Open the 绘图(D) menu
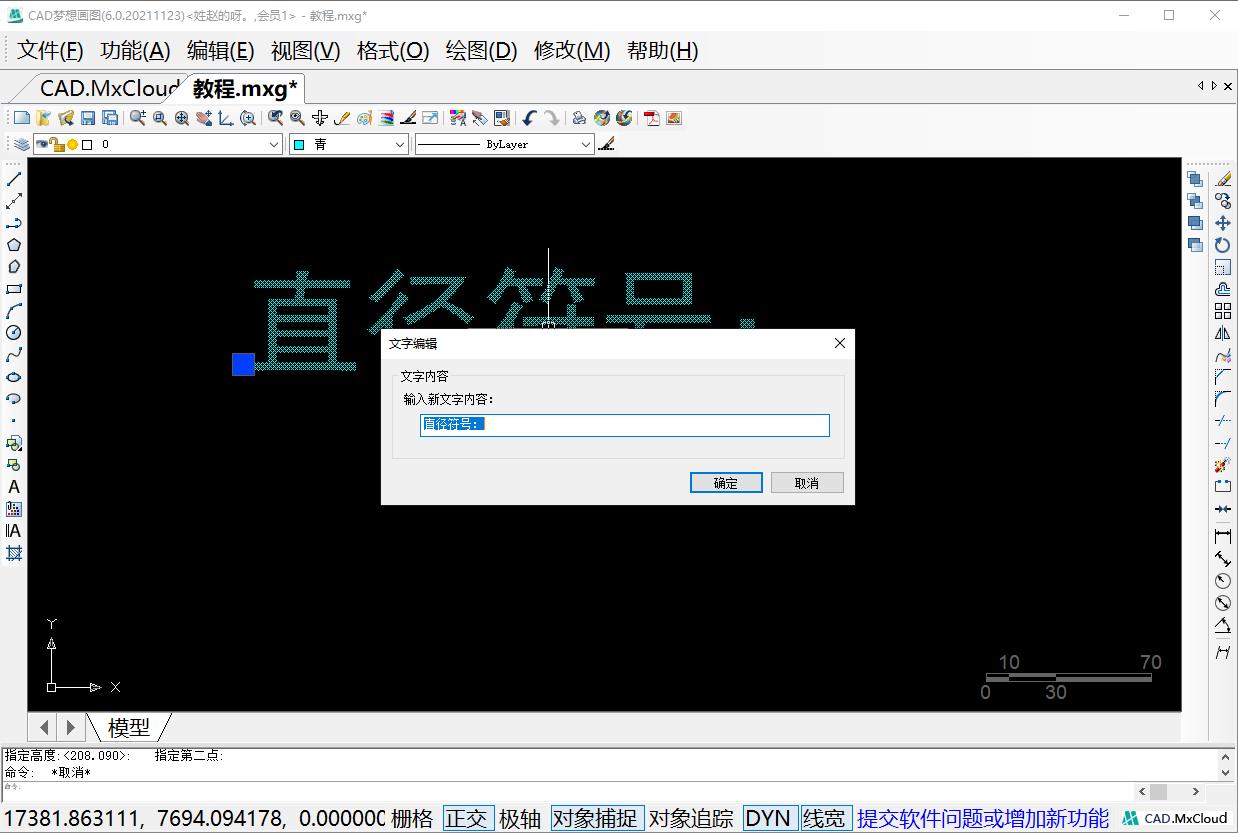1238x833 pixels. 481,51
